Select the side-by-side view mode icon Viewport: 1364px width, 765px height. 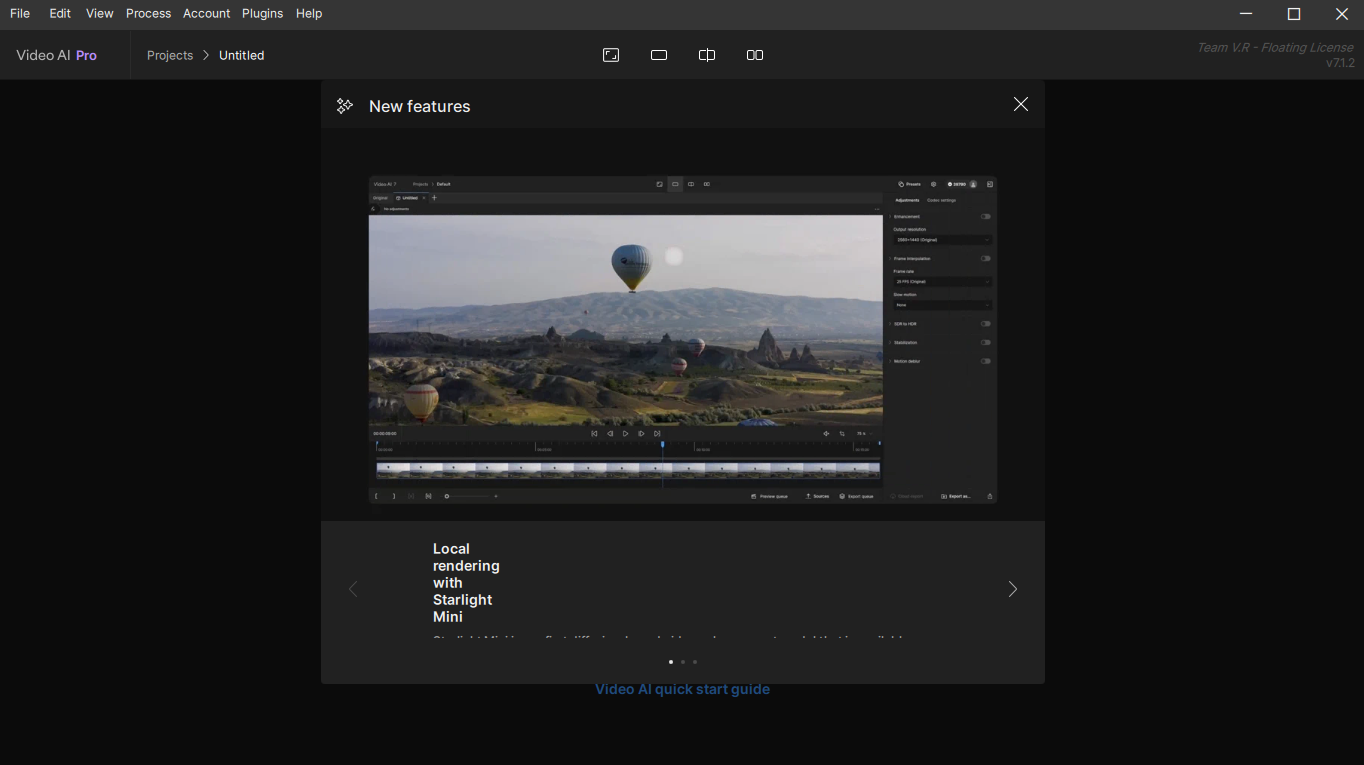[755, 55]
